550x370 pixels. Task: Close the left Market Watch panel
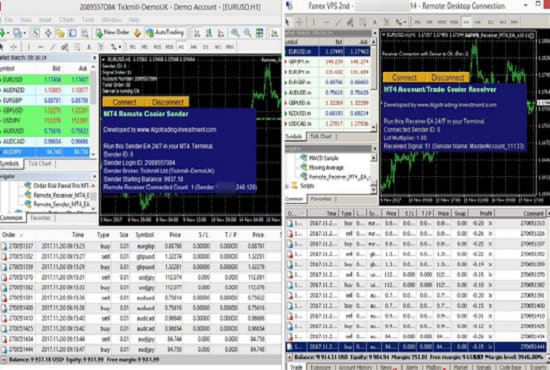tap(94, 58)
